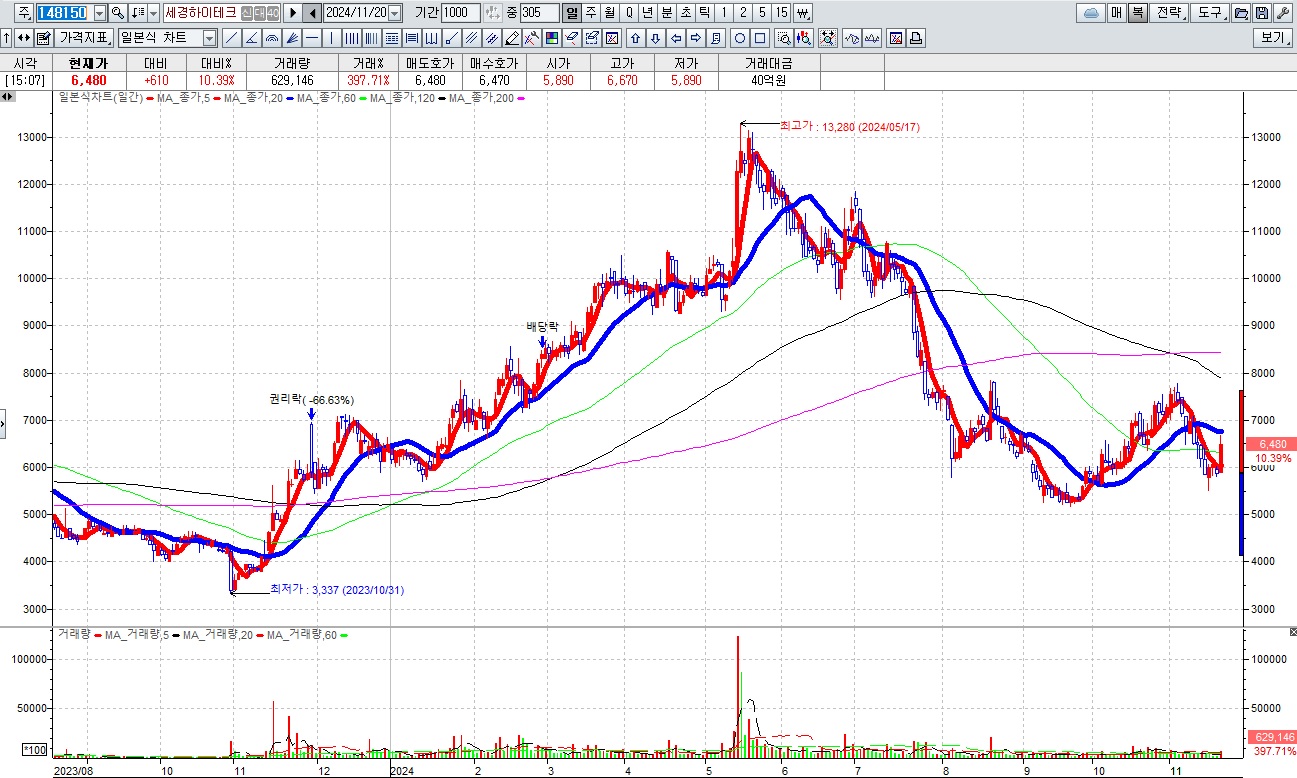The width and height of the screenshot is (1297, 778).
Task: Open the date 2024/11/20 dropdown
Action: coord(394,13)
